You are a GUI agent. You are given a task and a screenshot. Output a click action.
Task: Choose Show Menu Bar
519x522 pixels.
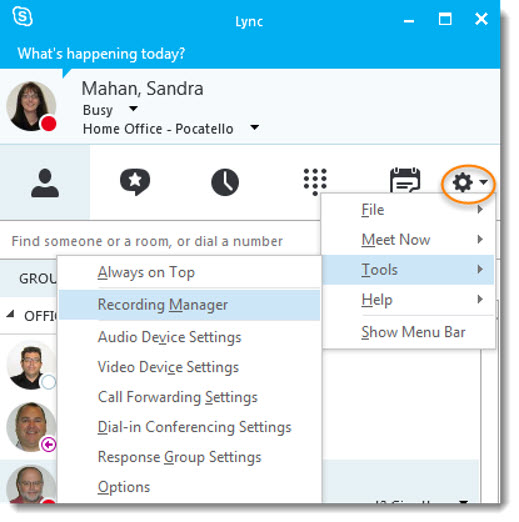[x=408, y=332]
